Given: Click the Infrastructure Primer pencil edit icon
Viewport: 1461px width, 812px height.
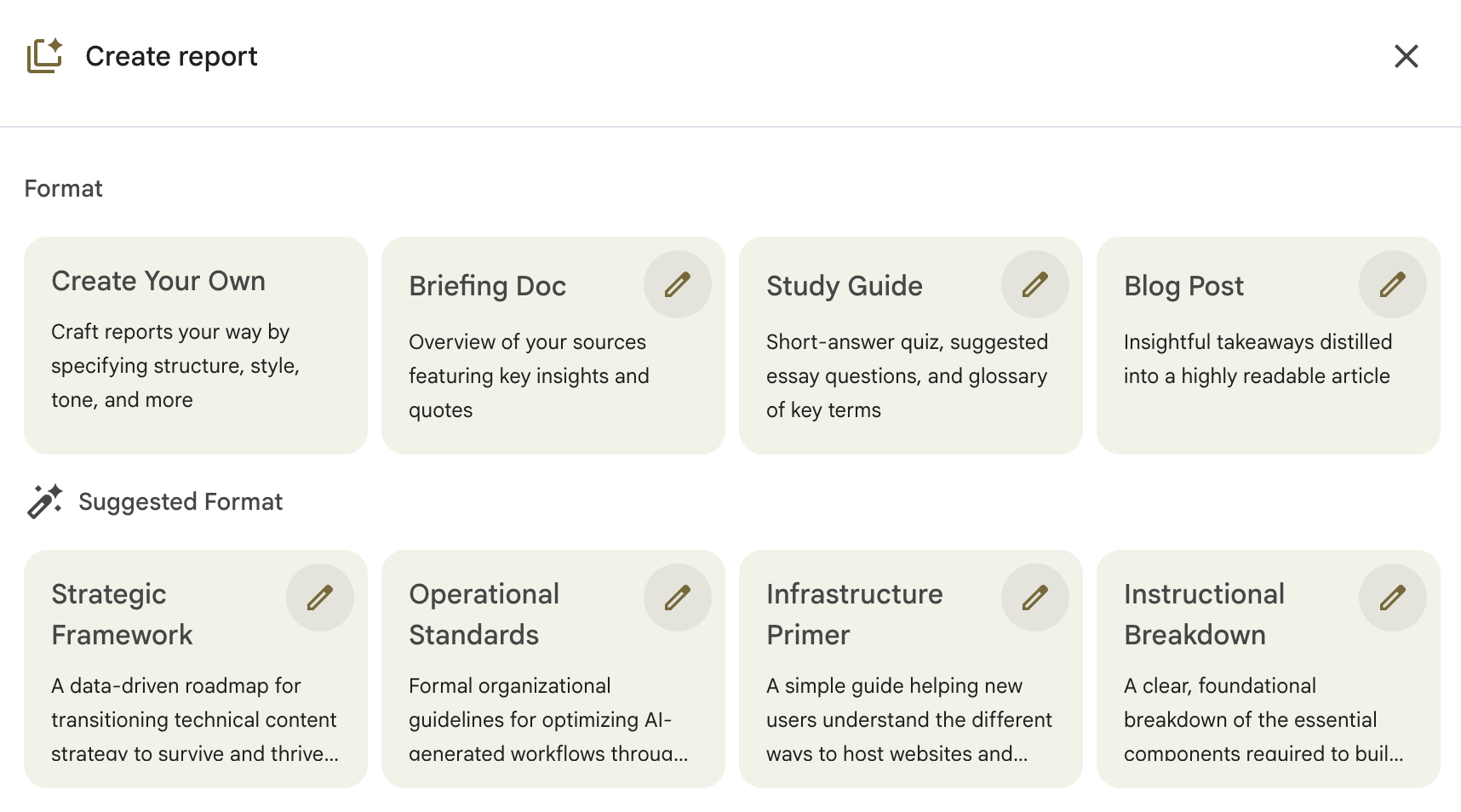Looking at the screenshot, I should point(1034,598).
